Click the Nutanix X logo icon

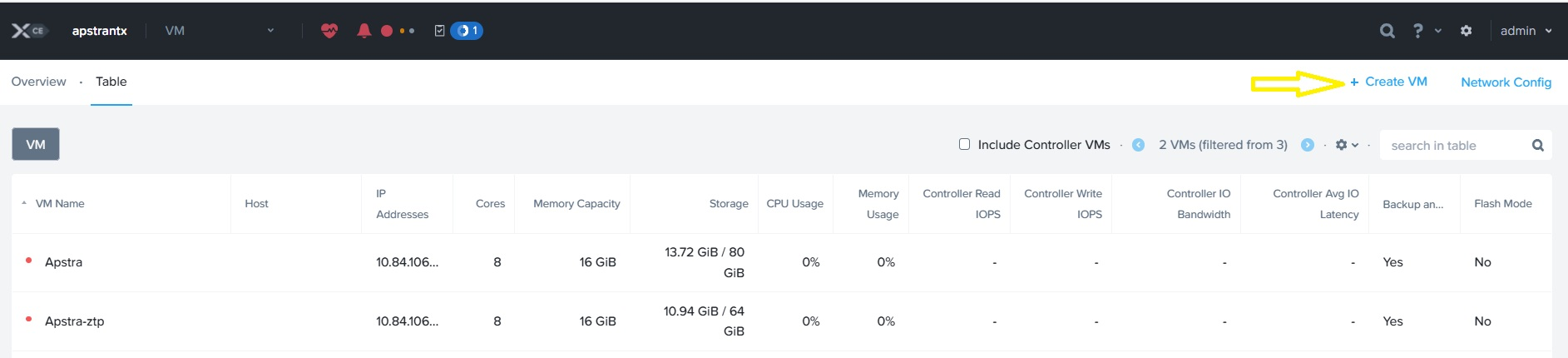coord(21,31)
